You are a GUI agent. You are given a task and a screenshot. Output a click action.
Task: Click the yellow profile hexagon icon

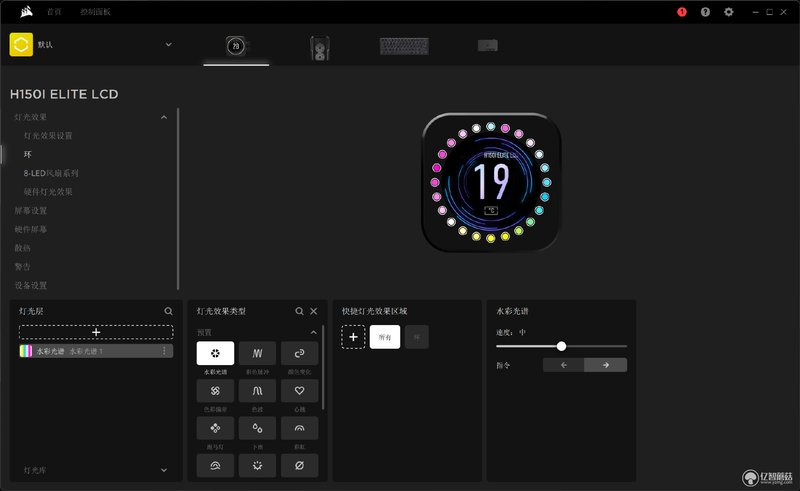tap(21, 45)
